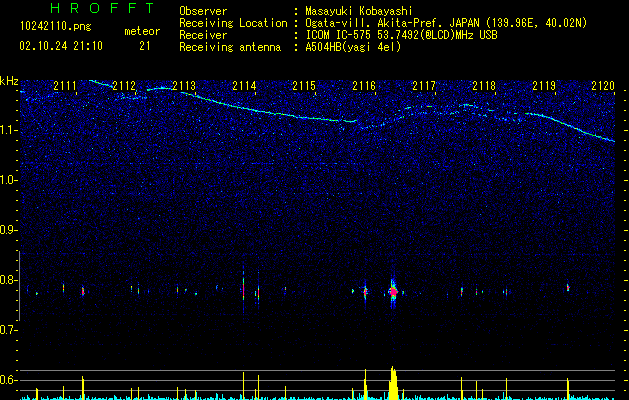Click the grey frequency range bar on the axis
Viewport: 629px width, 400px height.
tap(19, 286)
